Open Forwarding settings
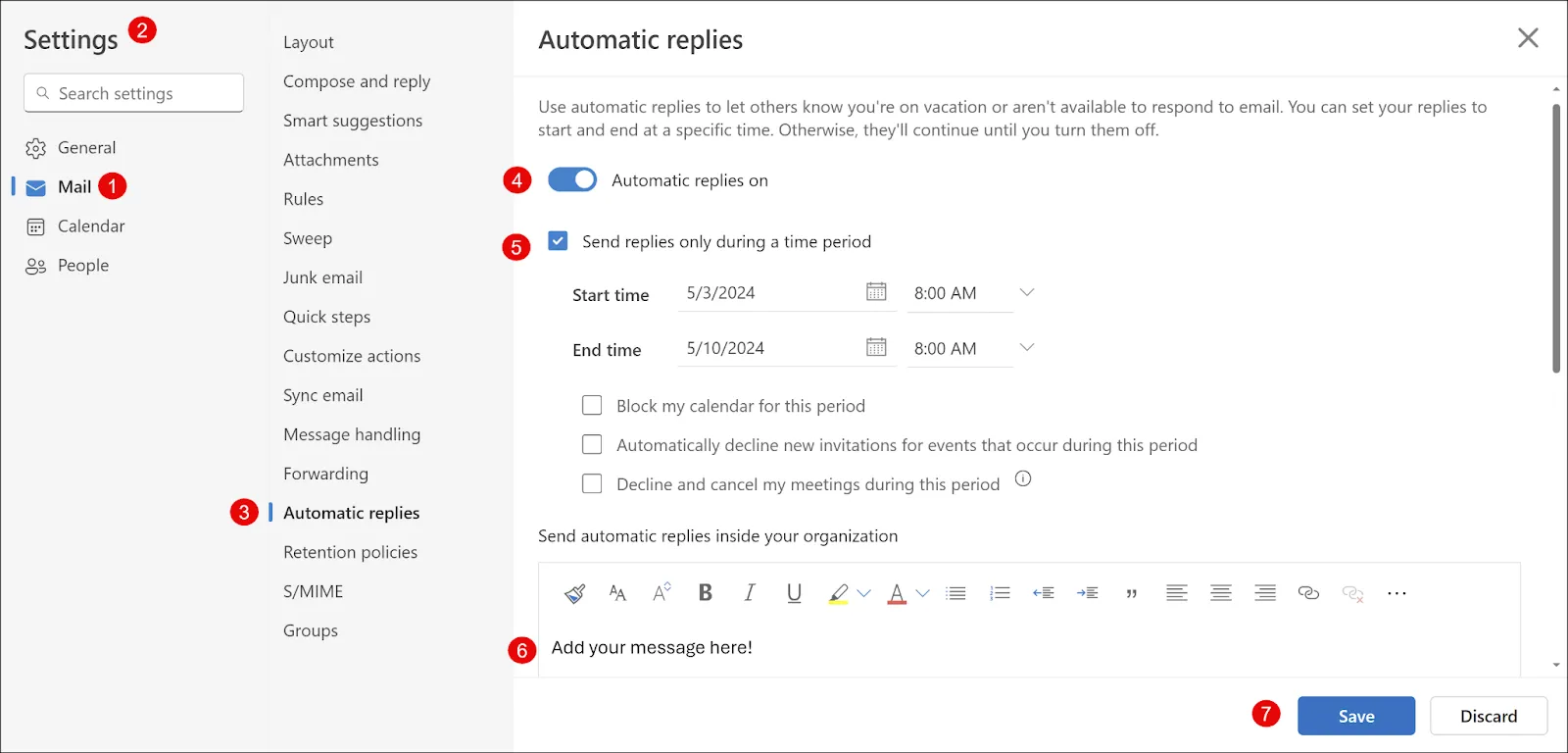1568x753 pixels. coord(325,474)
